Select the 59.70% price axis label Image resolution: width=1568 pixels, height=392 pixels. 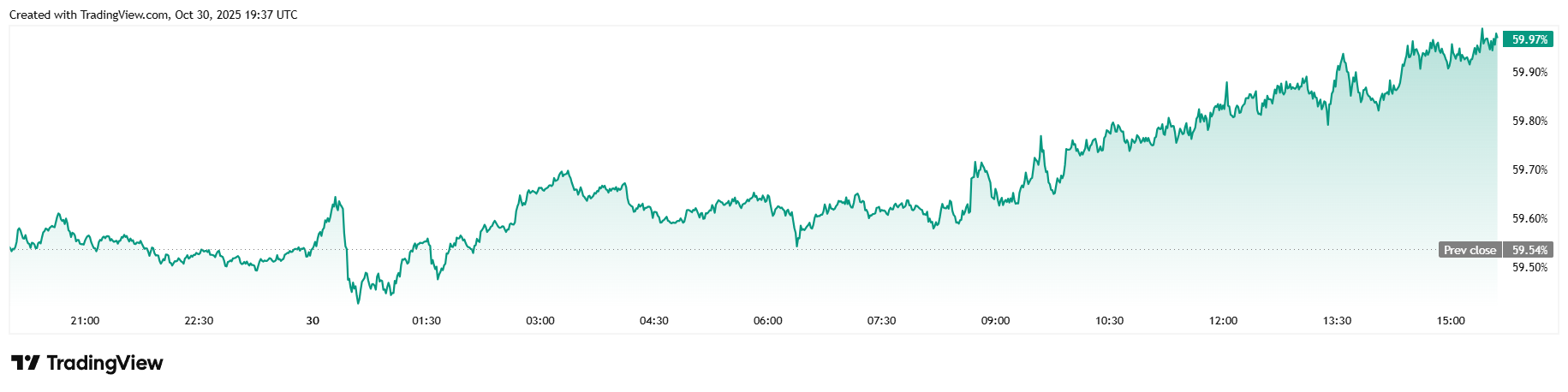(1529, 169)
